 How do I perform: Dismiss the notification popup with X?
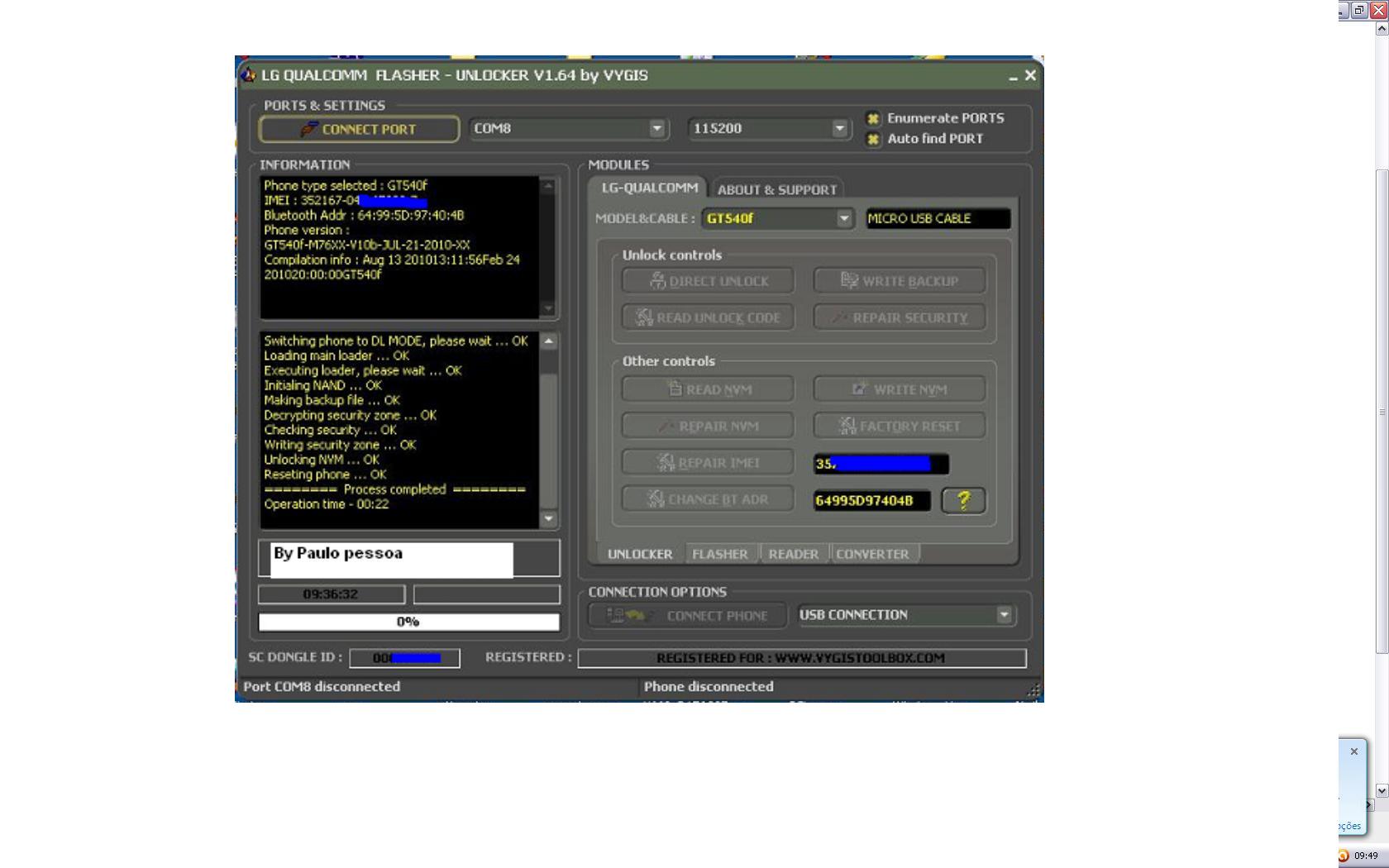pyautogui.click(x=1354, y=751)
